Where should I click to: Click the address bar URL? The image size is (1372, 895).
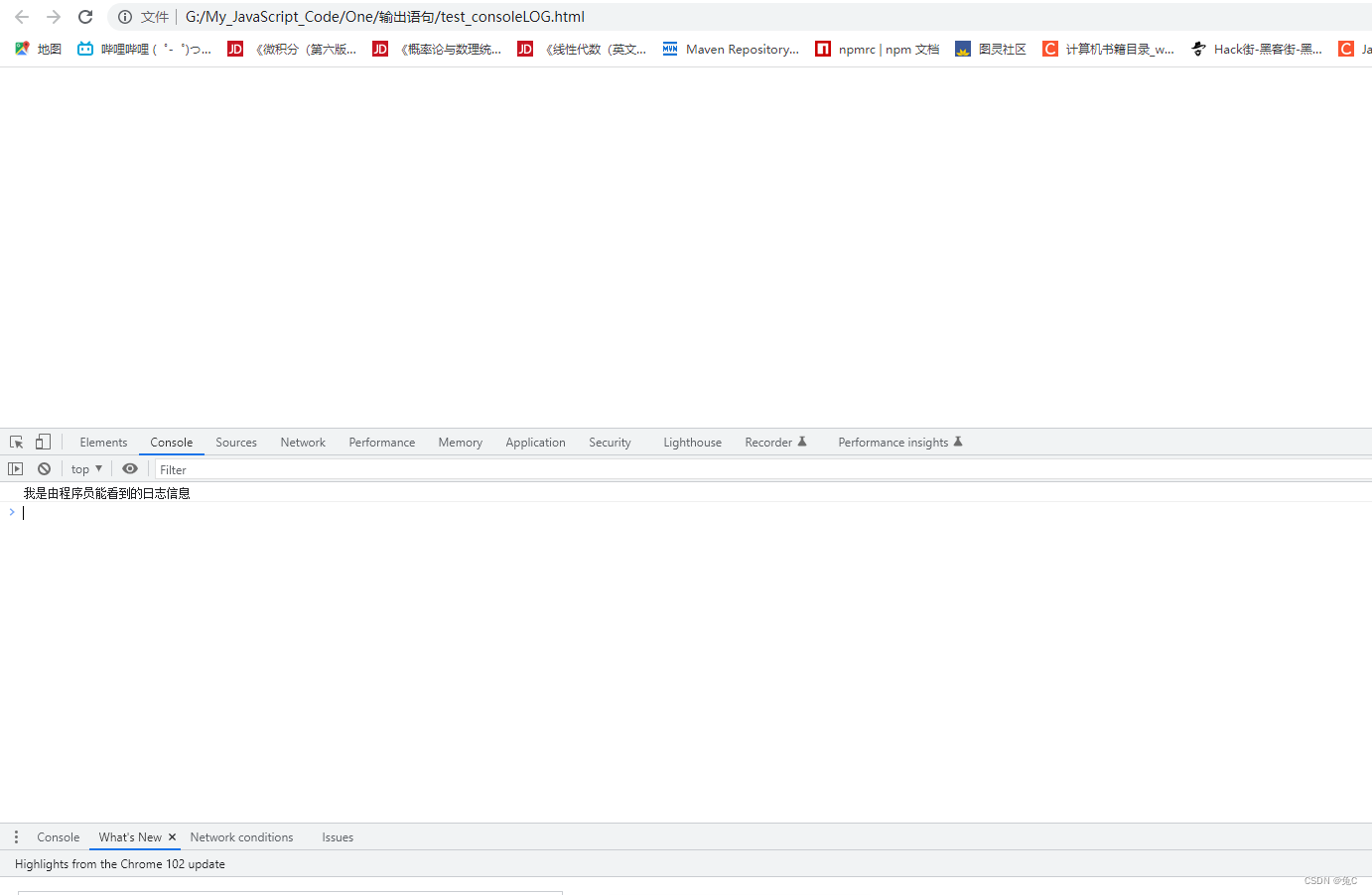(385, 17)
